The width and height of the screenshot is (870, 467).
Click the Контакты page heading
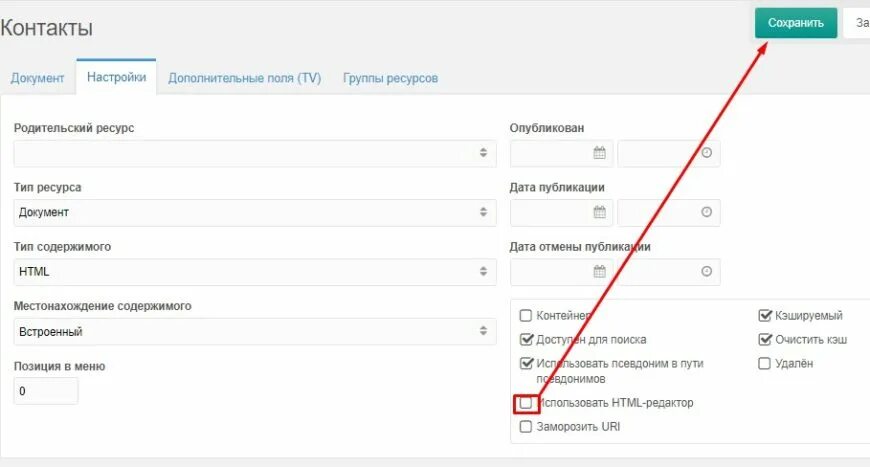47,28
